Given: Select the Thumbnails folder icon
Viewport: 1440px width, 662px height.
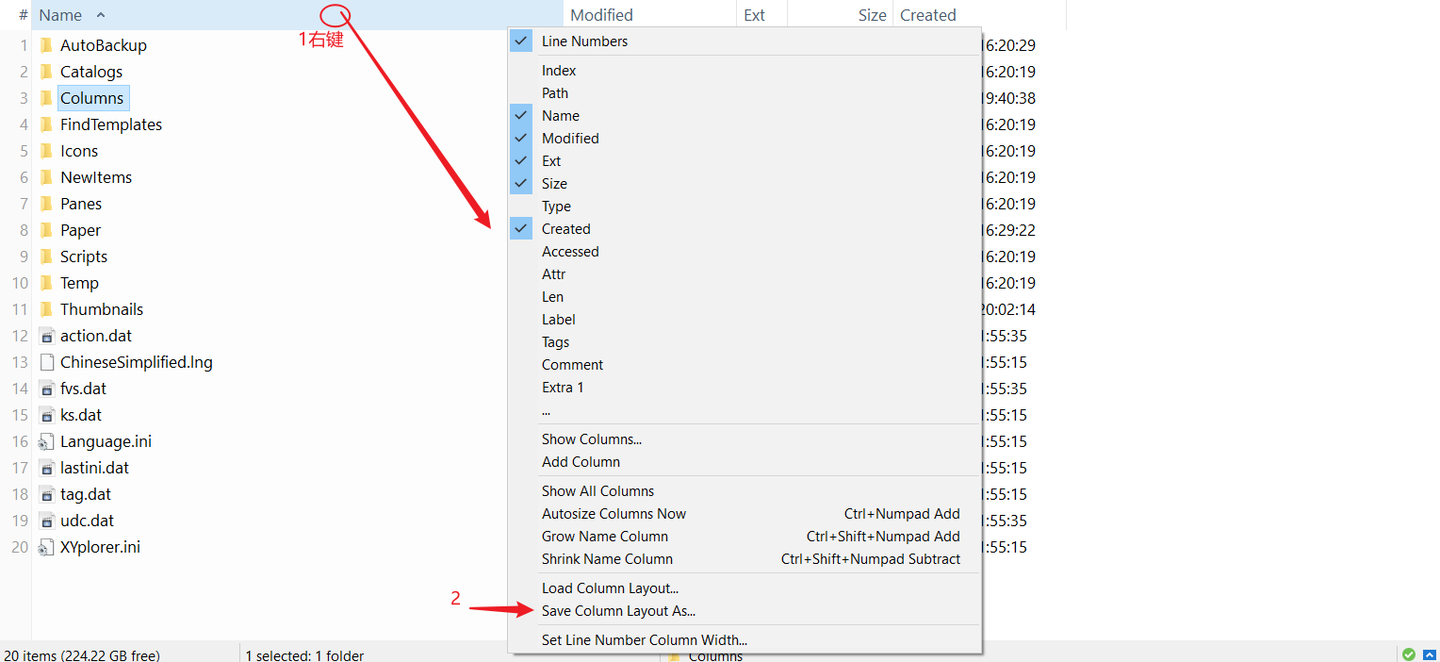Looking at the screenshot, I should 46,309.
